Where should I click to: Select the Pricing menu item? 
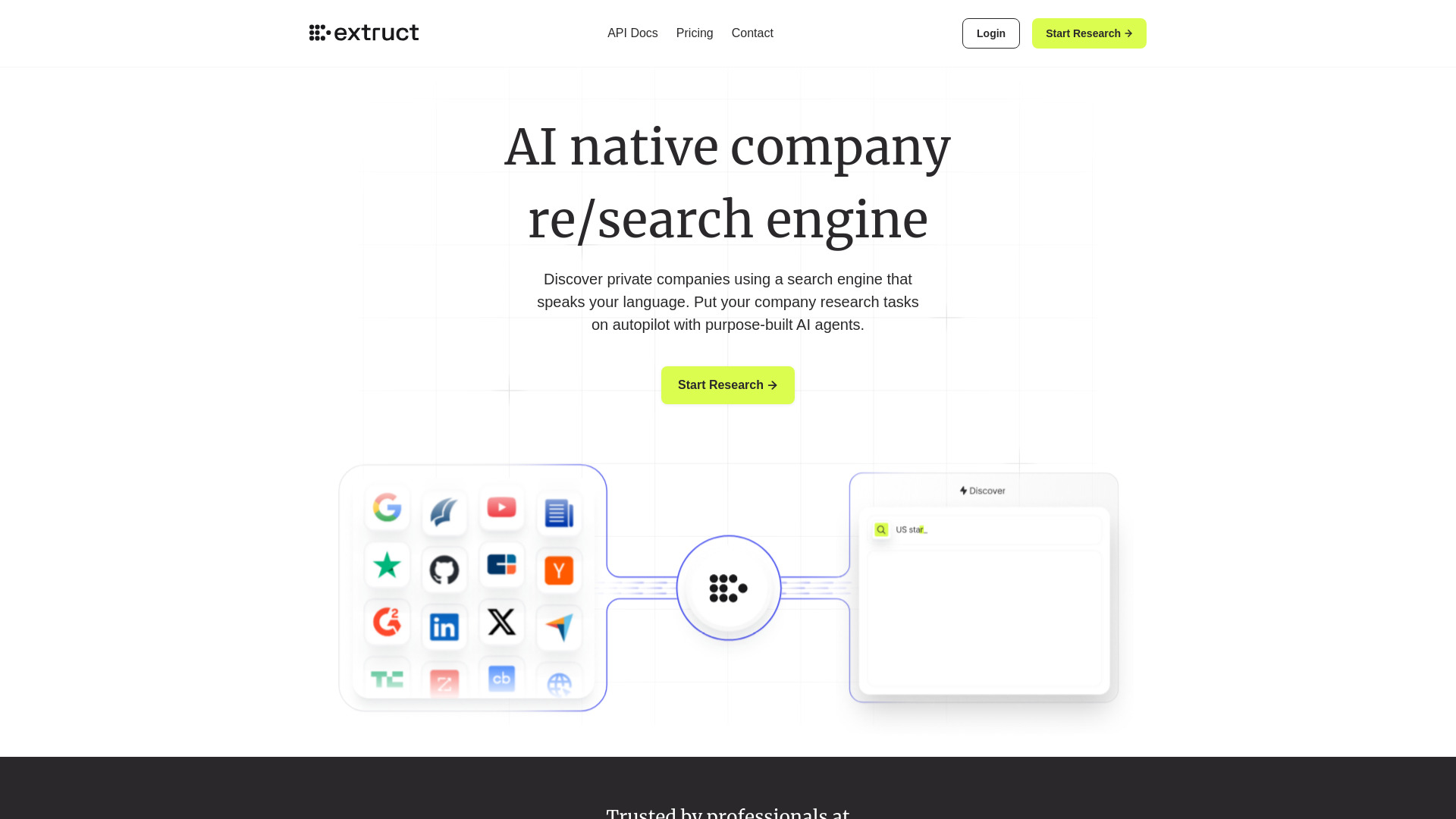click(694, 33)
